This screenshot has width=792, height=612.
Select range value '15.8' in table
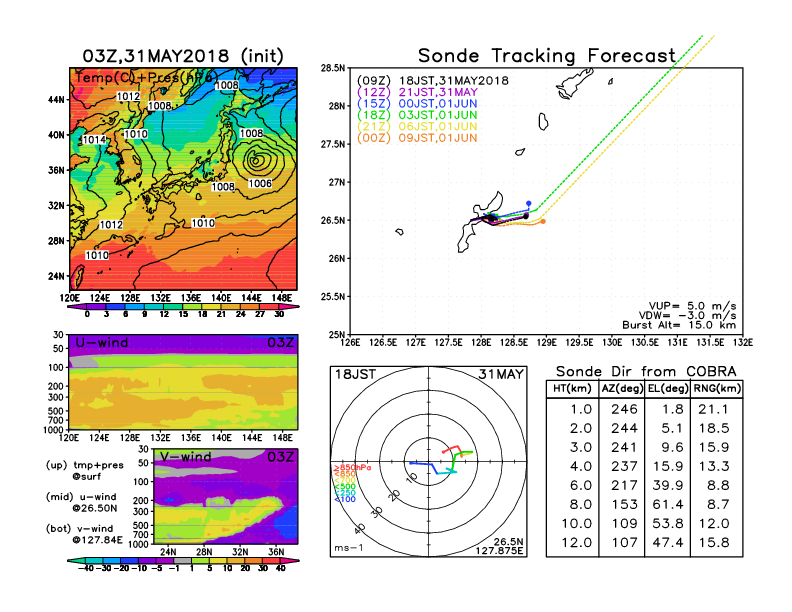click(x=713, y=543)
